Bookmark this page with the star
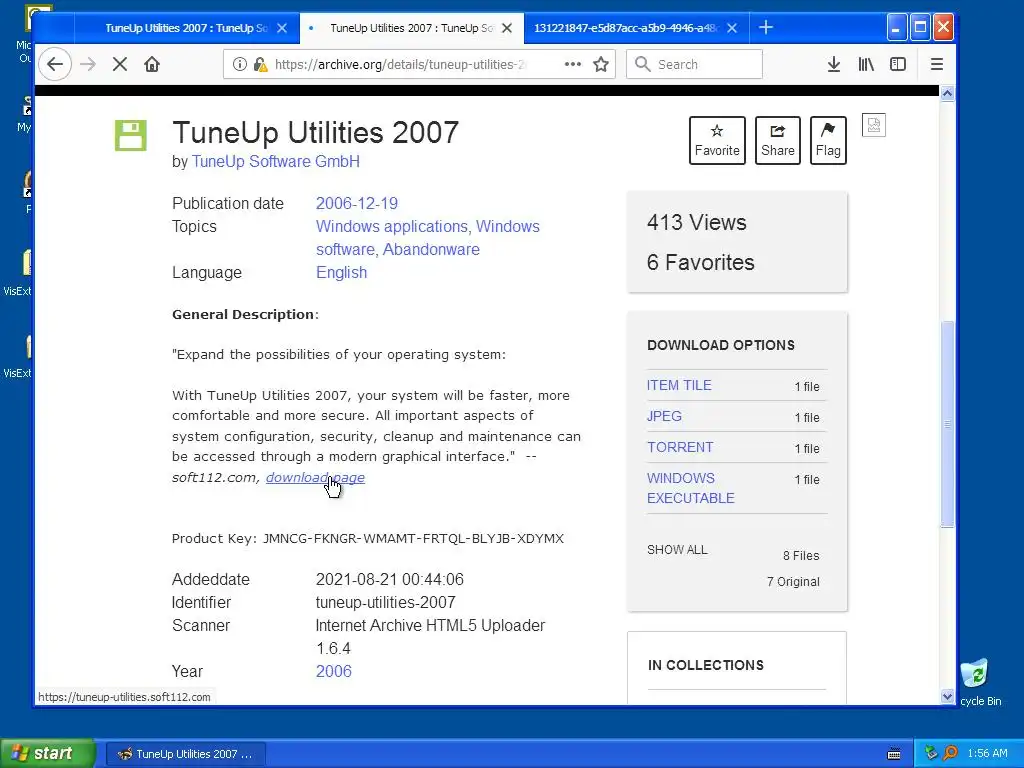 click(x=601, y=64)
